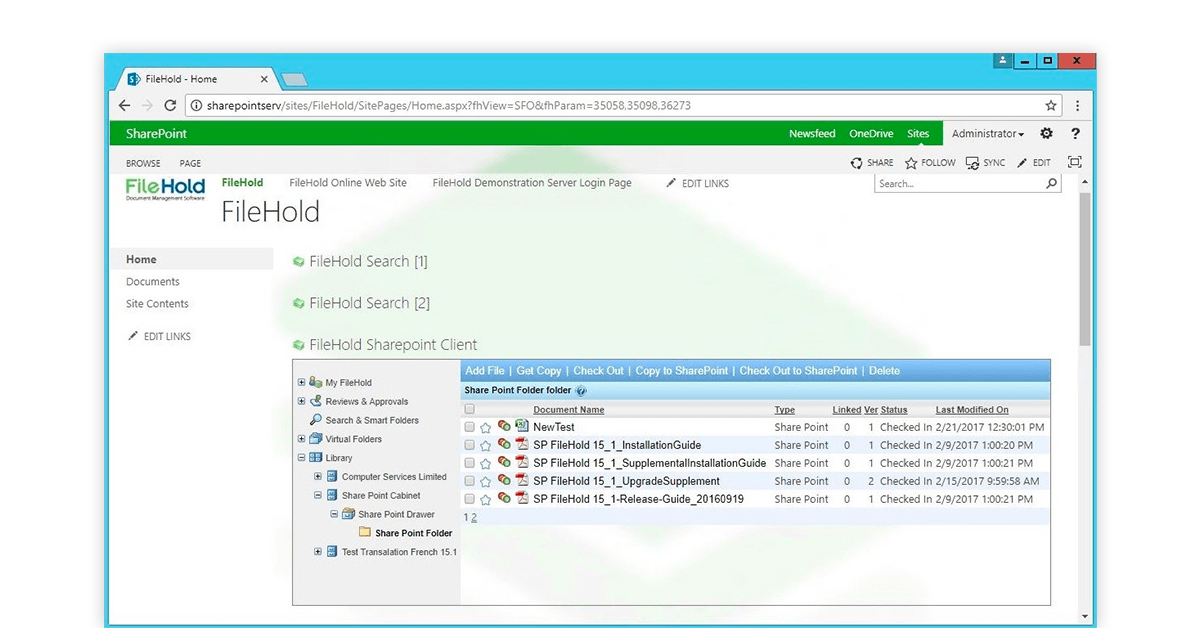Viewport: 1200px width, 628px height.
Task: Click the Chrome user profile icon in the title bar
Action: point(1003,61)
